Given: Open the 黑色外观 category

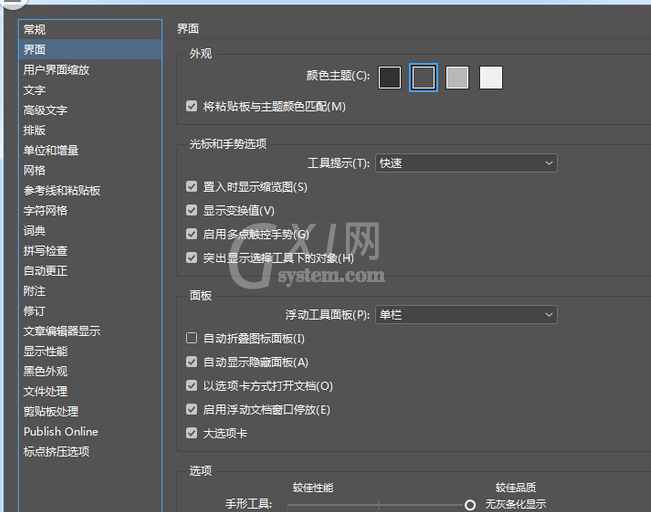Looking at the screenshot, I should tap(90, 371).
